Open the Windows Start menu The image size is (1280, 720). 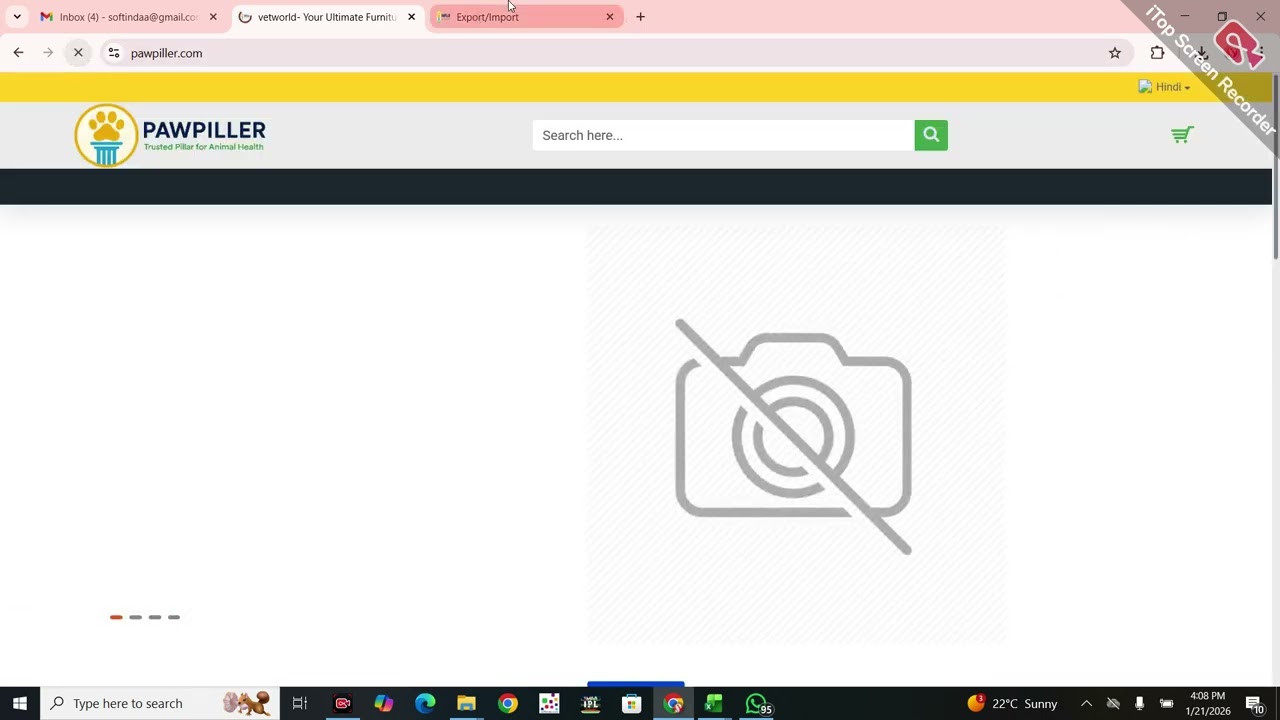pos(19,703)
